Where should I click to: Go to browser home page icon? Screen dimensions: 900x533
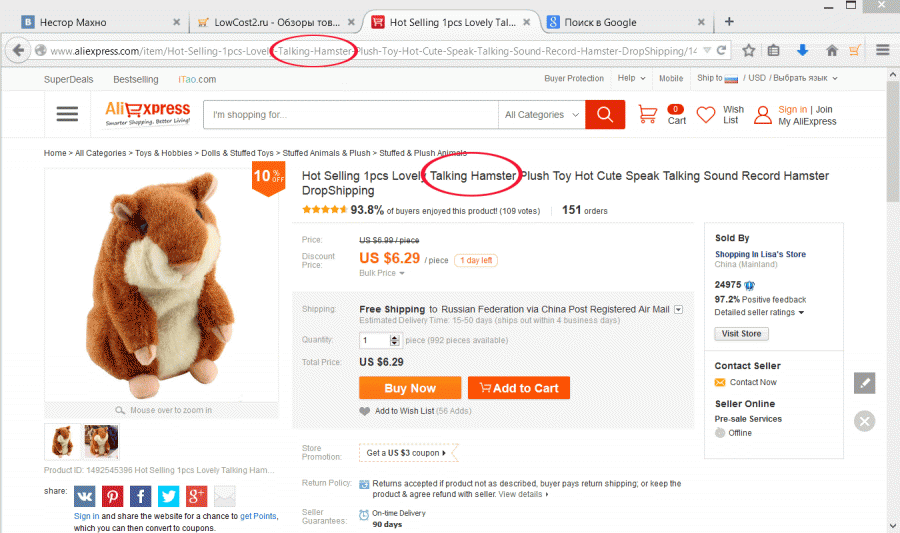pos(832,50)
